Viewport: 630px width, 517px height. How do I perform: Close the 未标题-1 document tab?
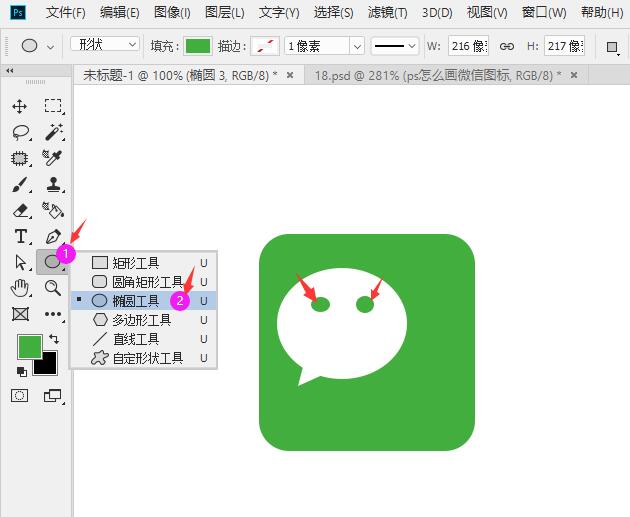(290, 75)
